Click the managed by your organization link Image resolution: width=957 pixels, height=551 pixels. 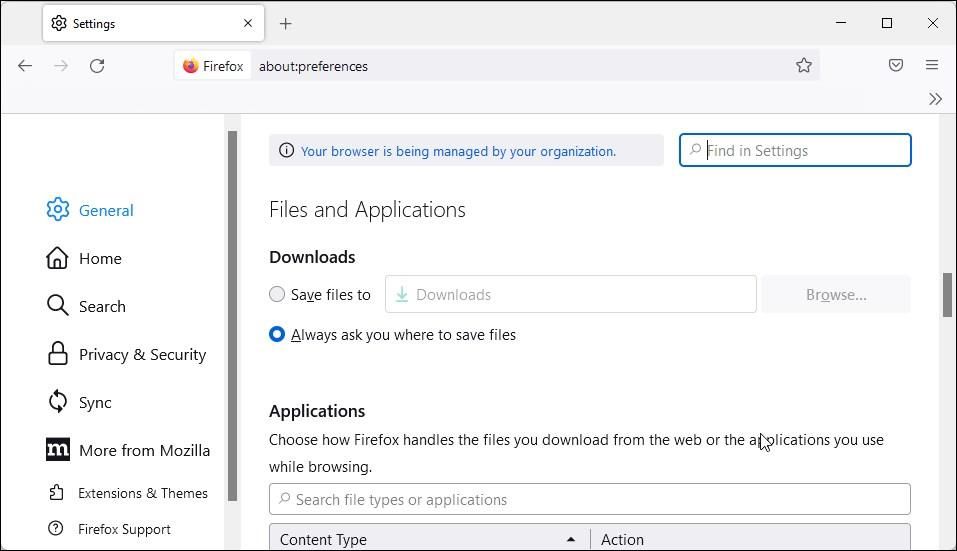(458, 151)
